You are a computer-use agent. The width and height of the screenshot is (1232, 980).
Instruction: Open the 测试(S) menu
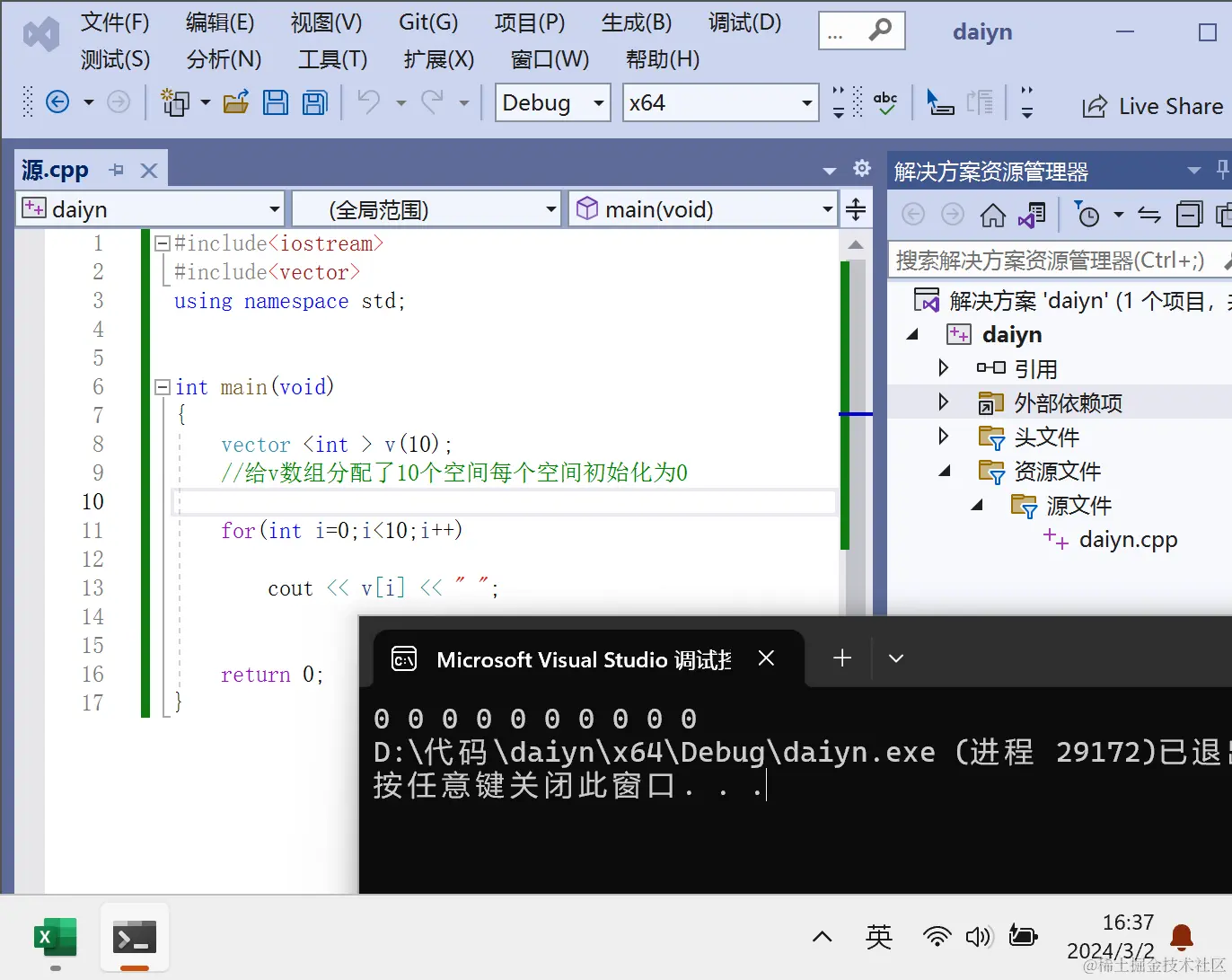click(115, 59)
